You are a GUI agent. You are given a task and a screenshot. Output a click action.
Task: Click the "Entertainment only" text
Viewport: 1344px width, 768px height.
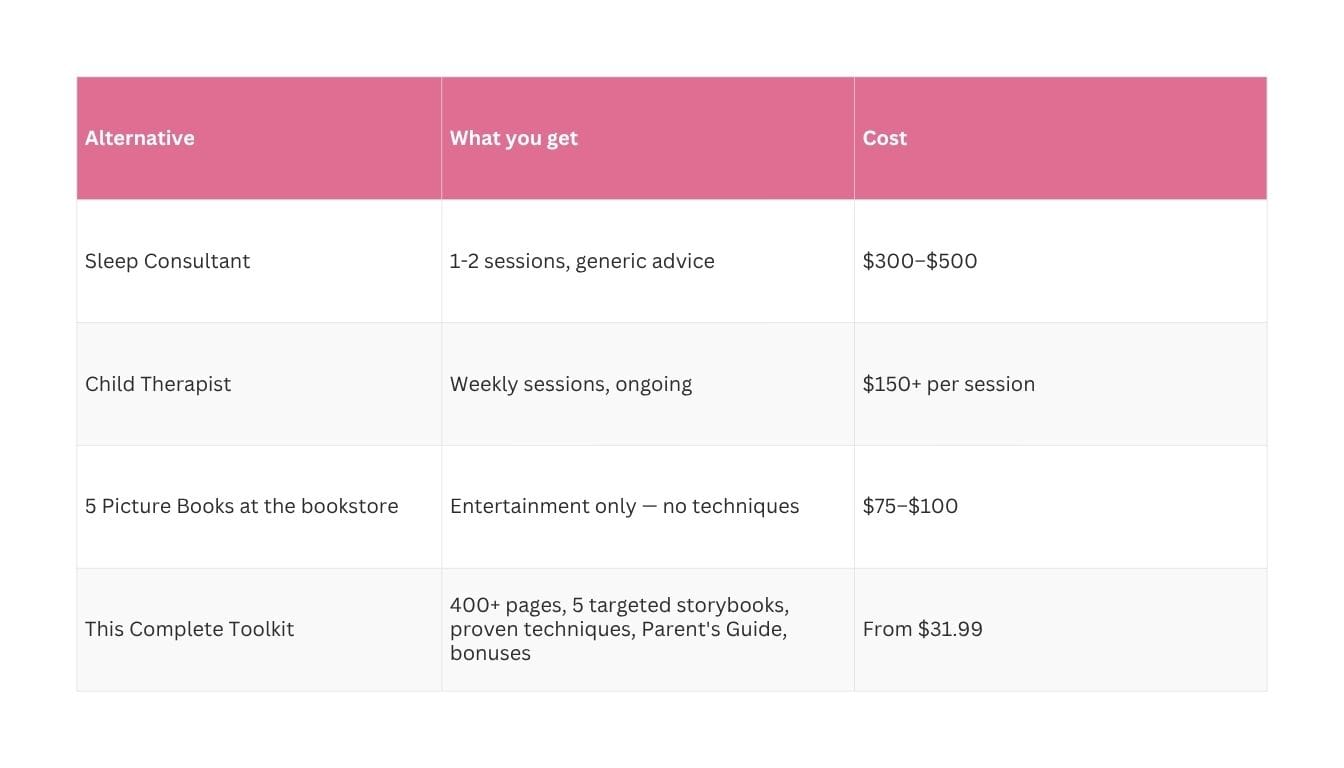pos(543,506)
